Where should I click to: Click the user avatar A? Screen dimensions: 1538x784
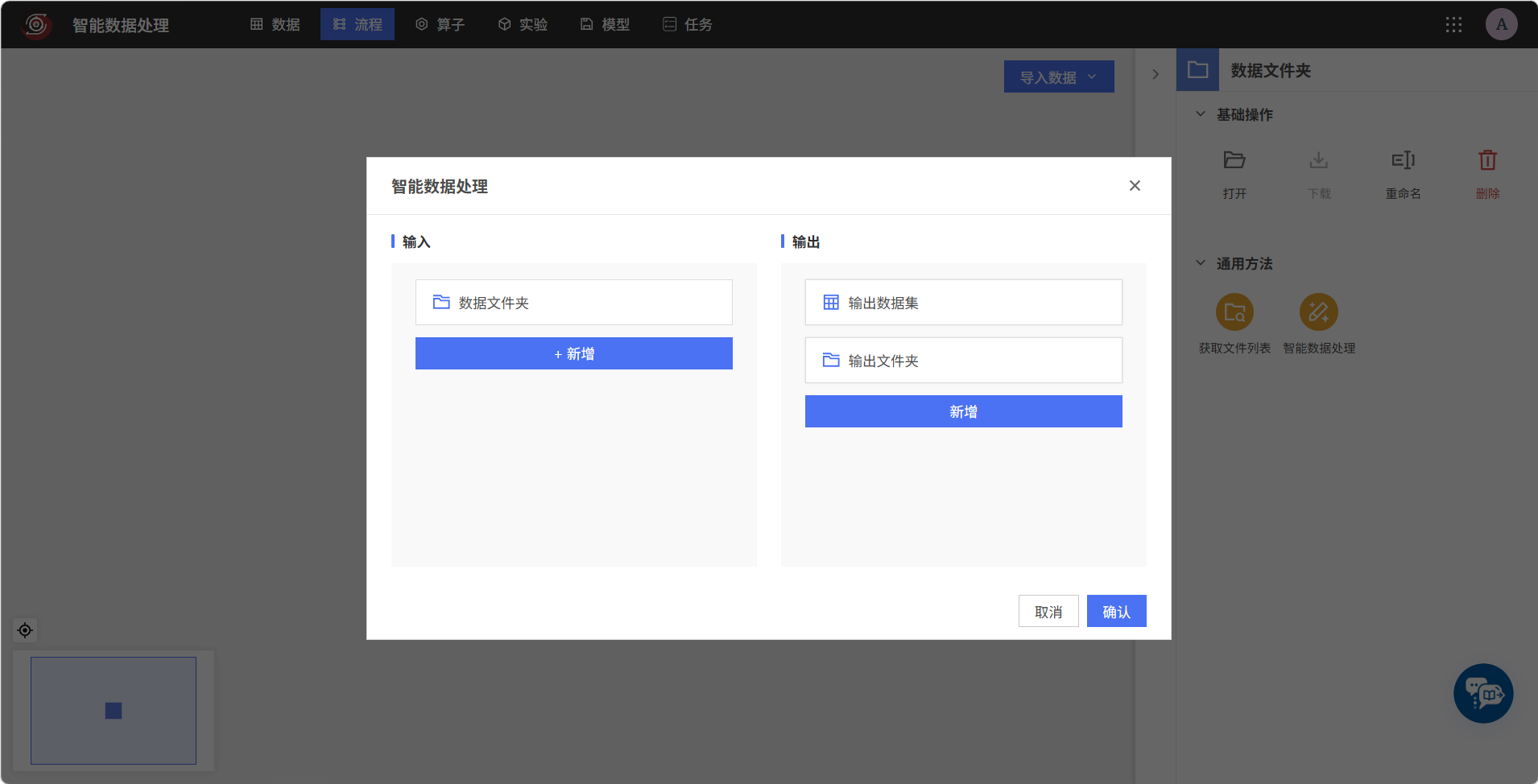pyautogui.click(x=1502, y=24)
